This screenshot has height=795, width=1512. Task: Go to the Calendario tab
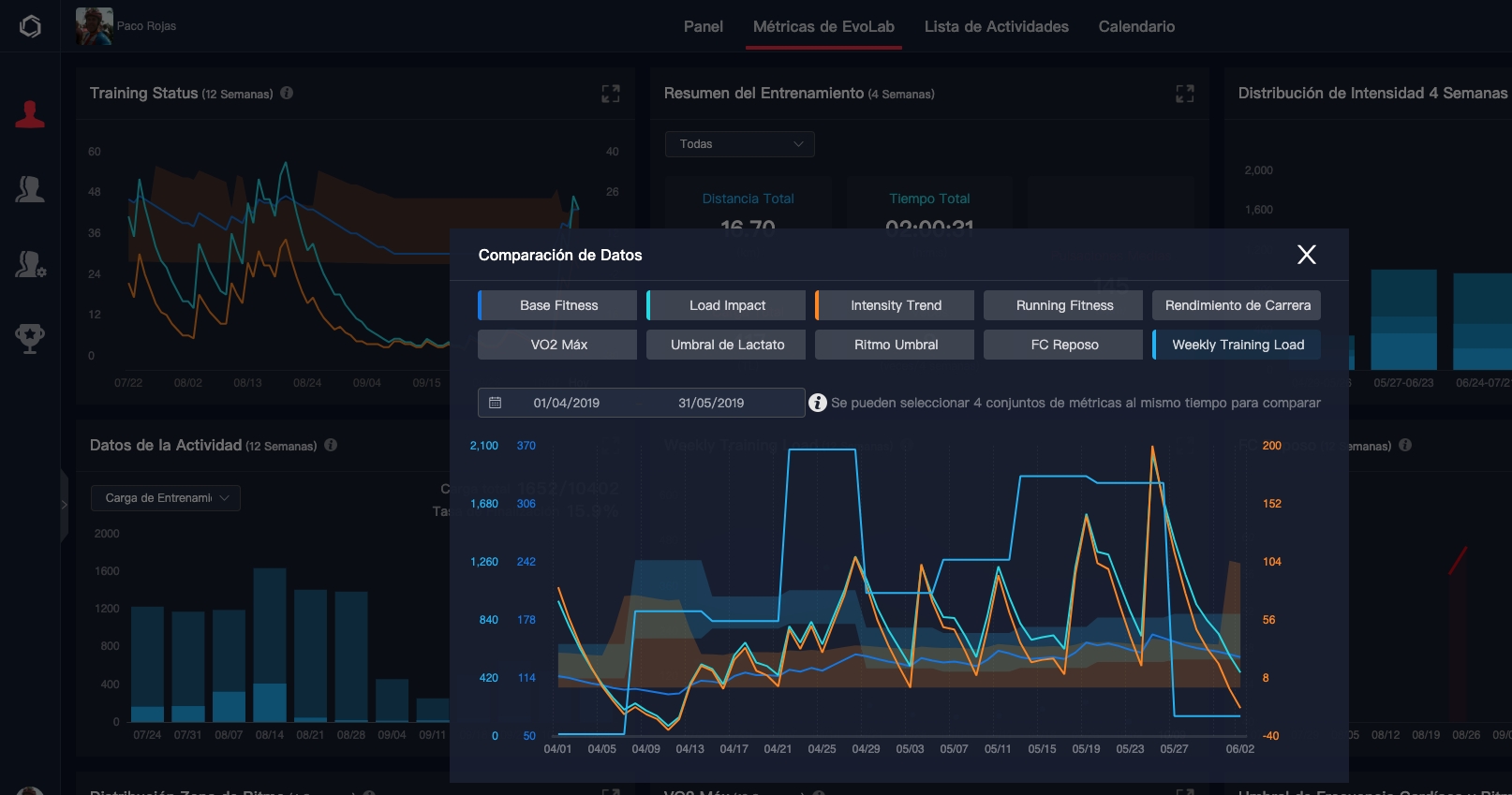click(x=1136, y=26)
